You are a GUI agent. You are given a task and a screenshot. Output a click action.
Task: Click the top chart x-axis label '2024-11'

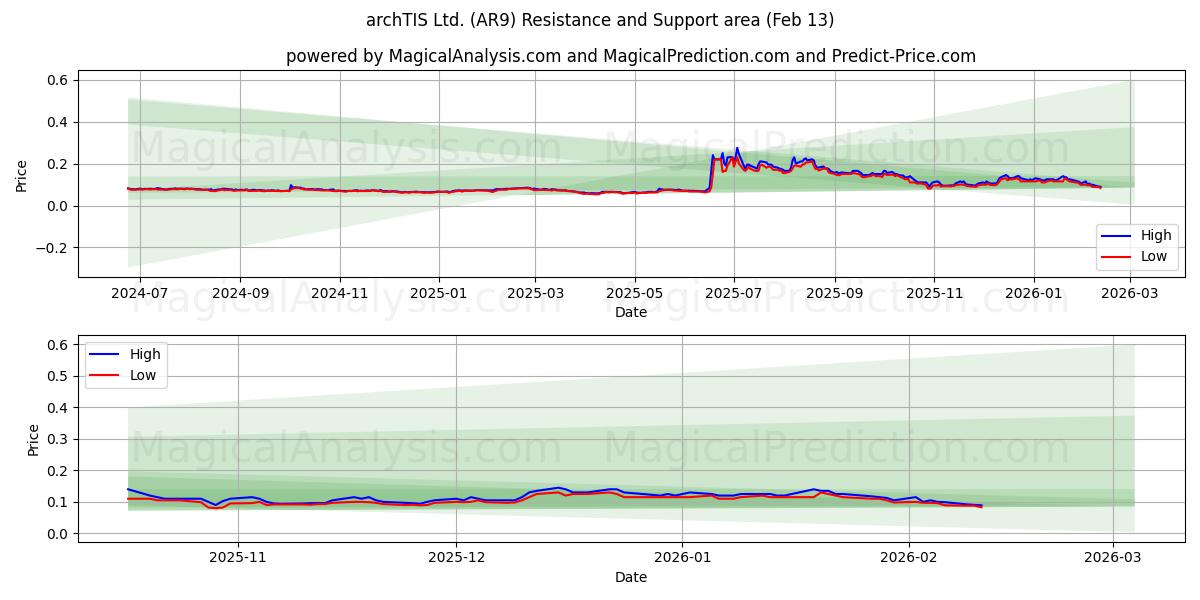[340, 293]
